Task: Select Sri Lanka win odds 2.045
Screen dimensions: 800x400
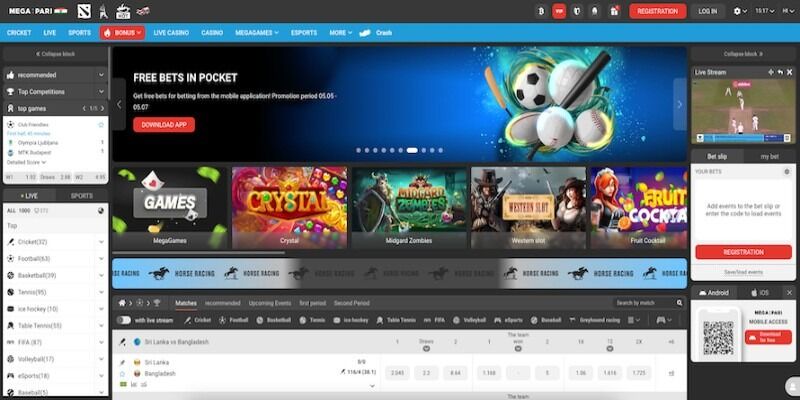Action: 397,373
